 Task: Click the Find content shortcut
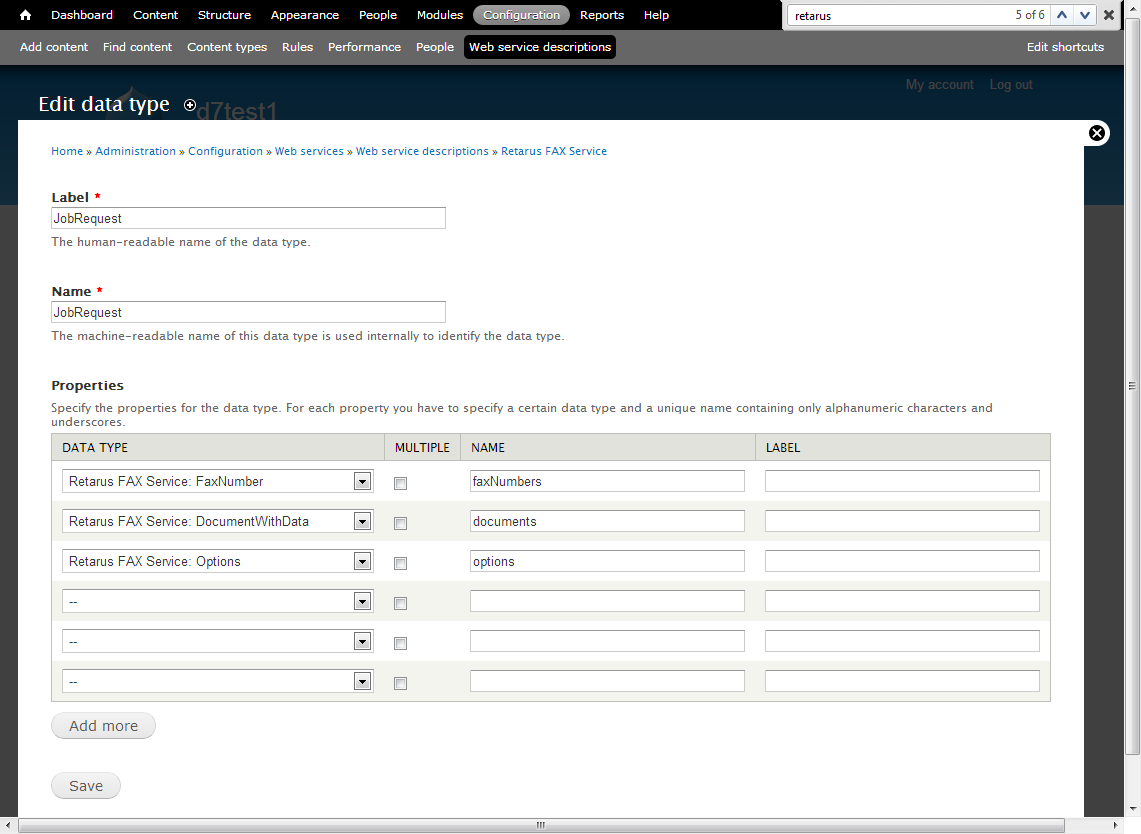(137, 47)
